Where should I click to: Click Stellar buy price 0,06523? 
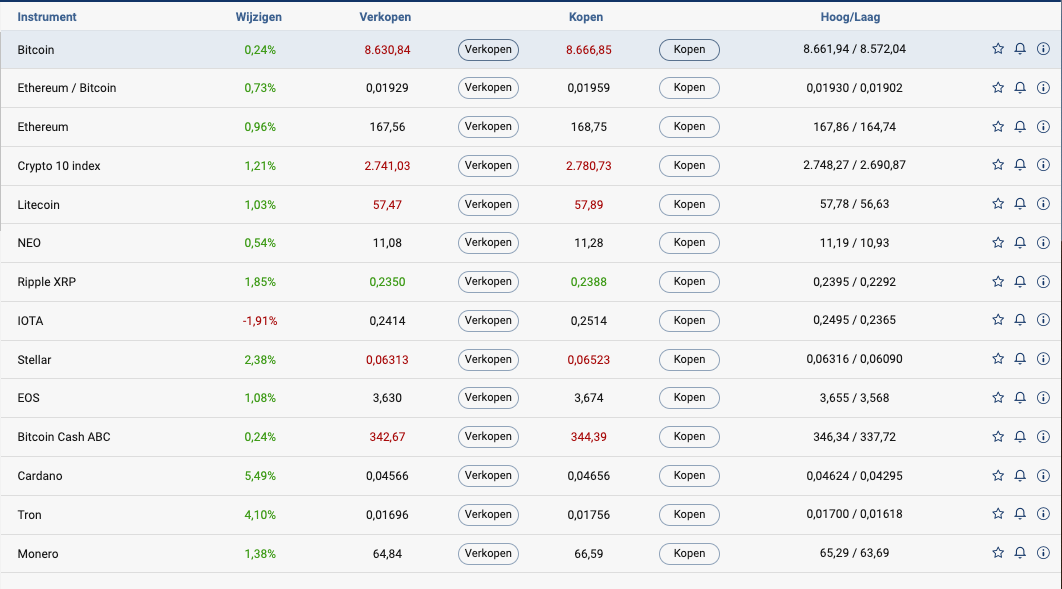pyautogui.click(x=589, y=360)
